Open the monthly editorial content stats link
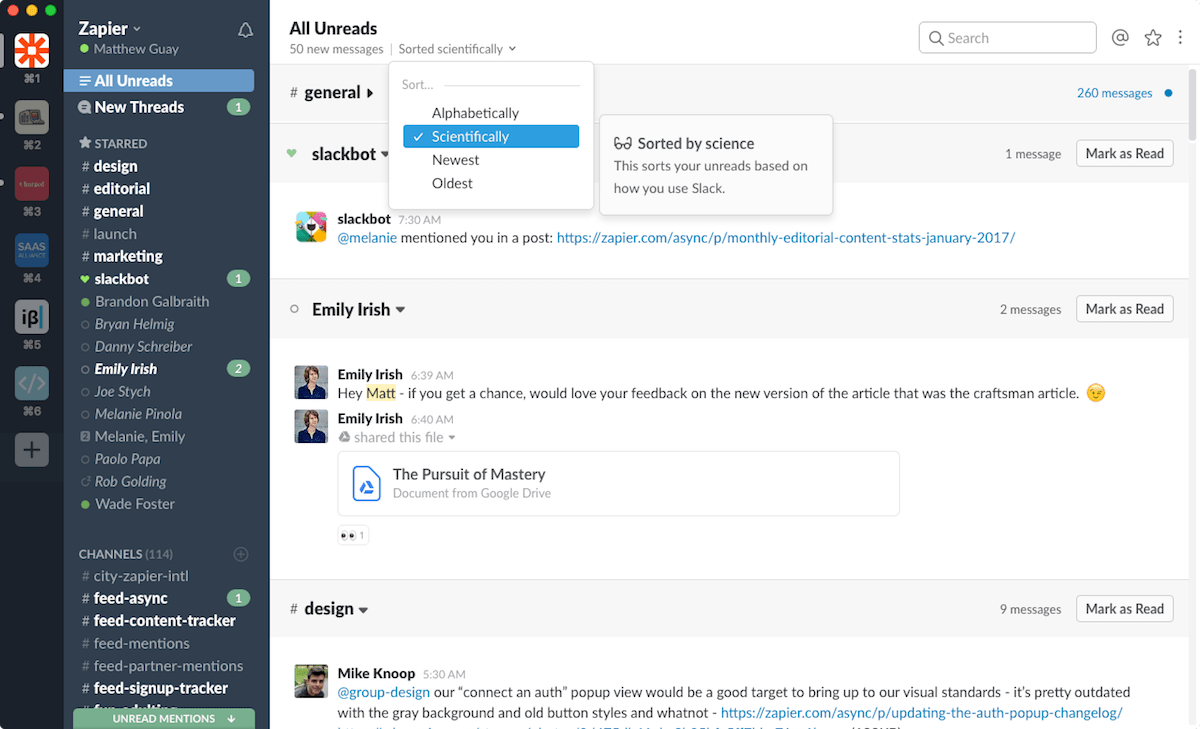This screenshot has width=1200, height=729. pyautogui.click(x=786, y=238)
